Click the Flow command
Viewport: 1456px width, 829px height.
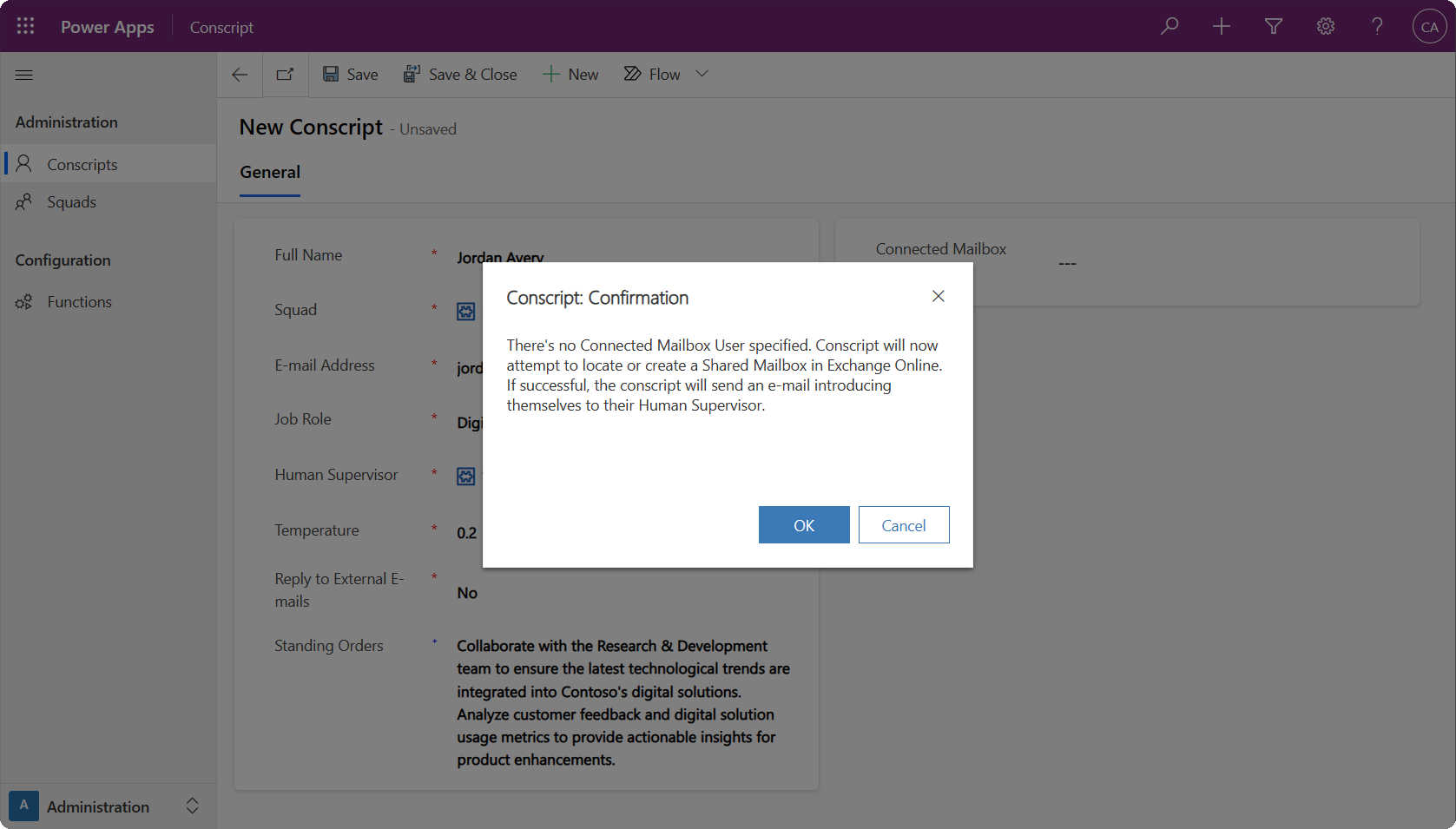pyautogui.click(x=652, y=75)
